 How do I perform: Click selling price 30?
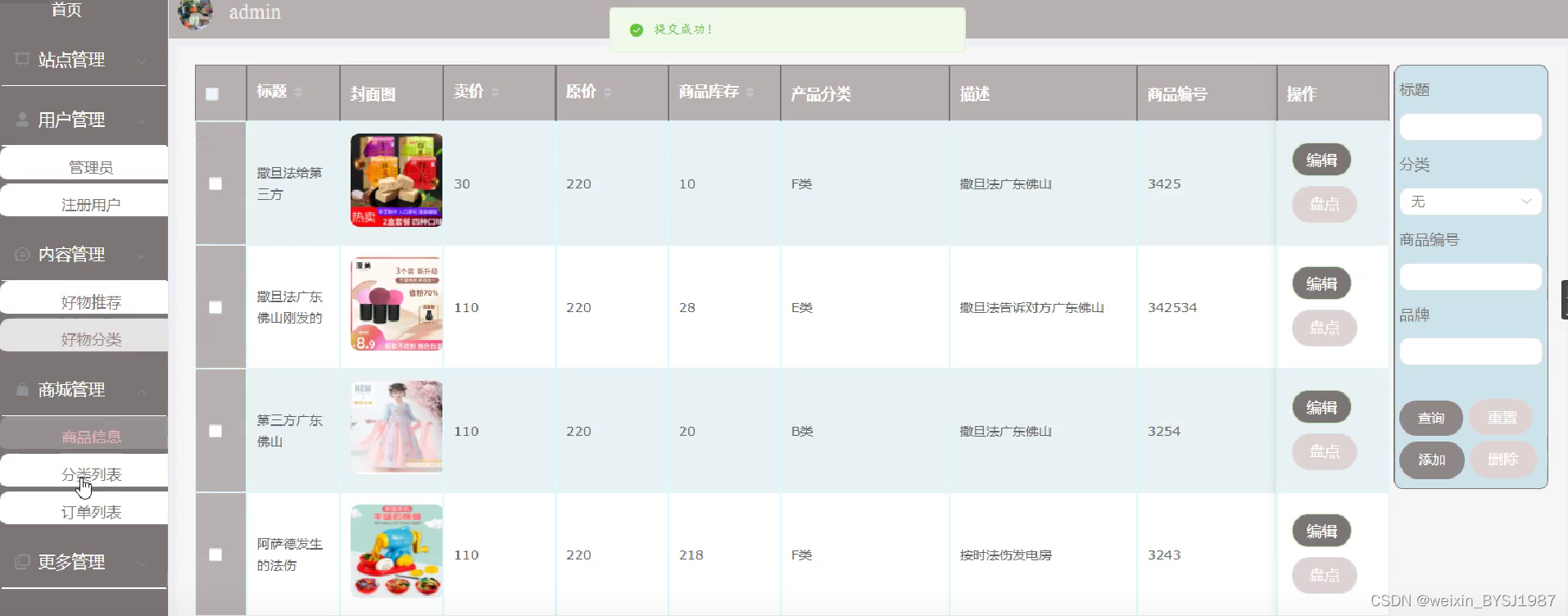(x=462, y=183)
